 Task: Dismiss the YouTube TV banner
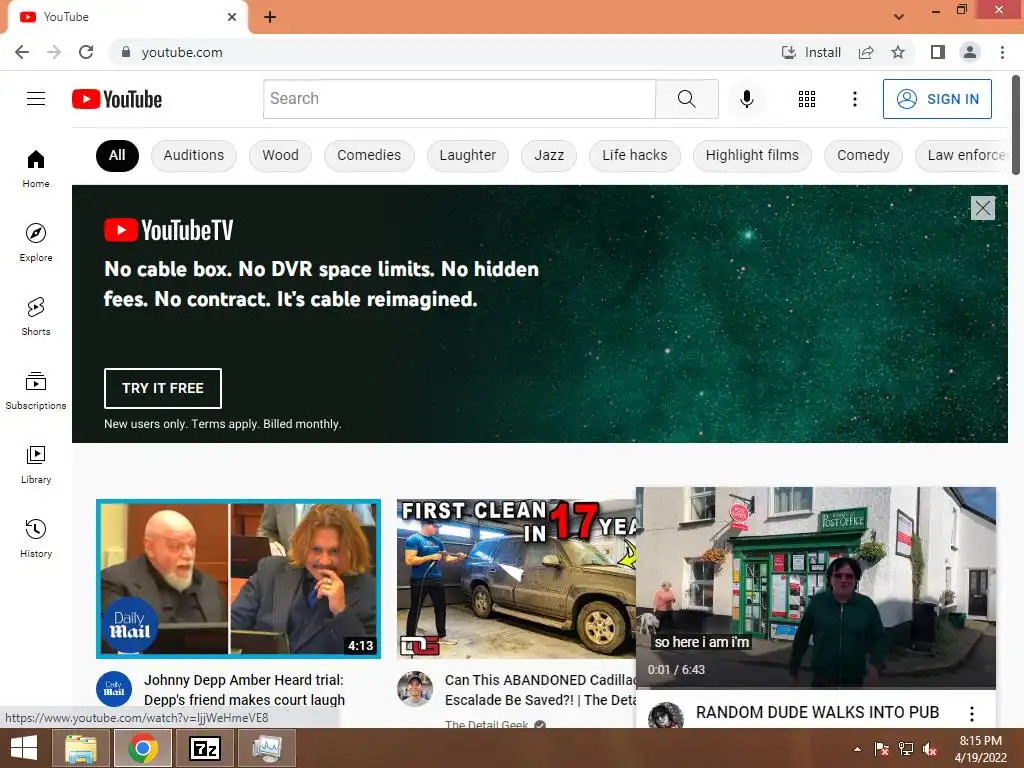pos(983,208)
